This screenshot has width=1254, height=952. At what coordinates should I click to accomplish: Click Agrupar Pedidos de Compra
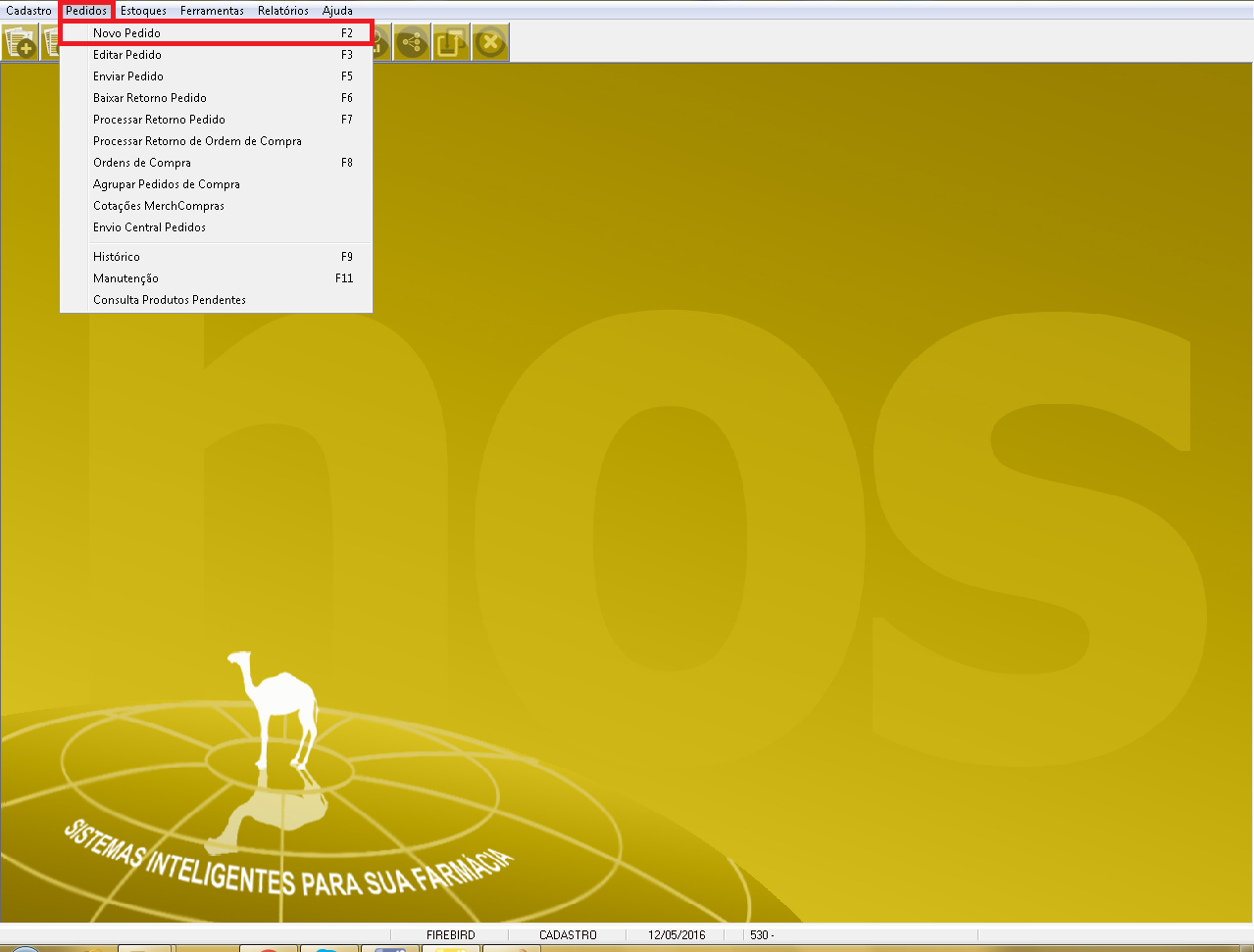167,184
